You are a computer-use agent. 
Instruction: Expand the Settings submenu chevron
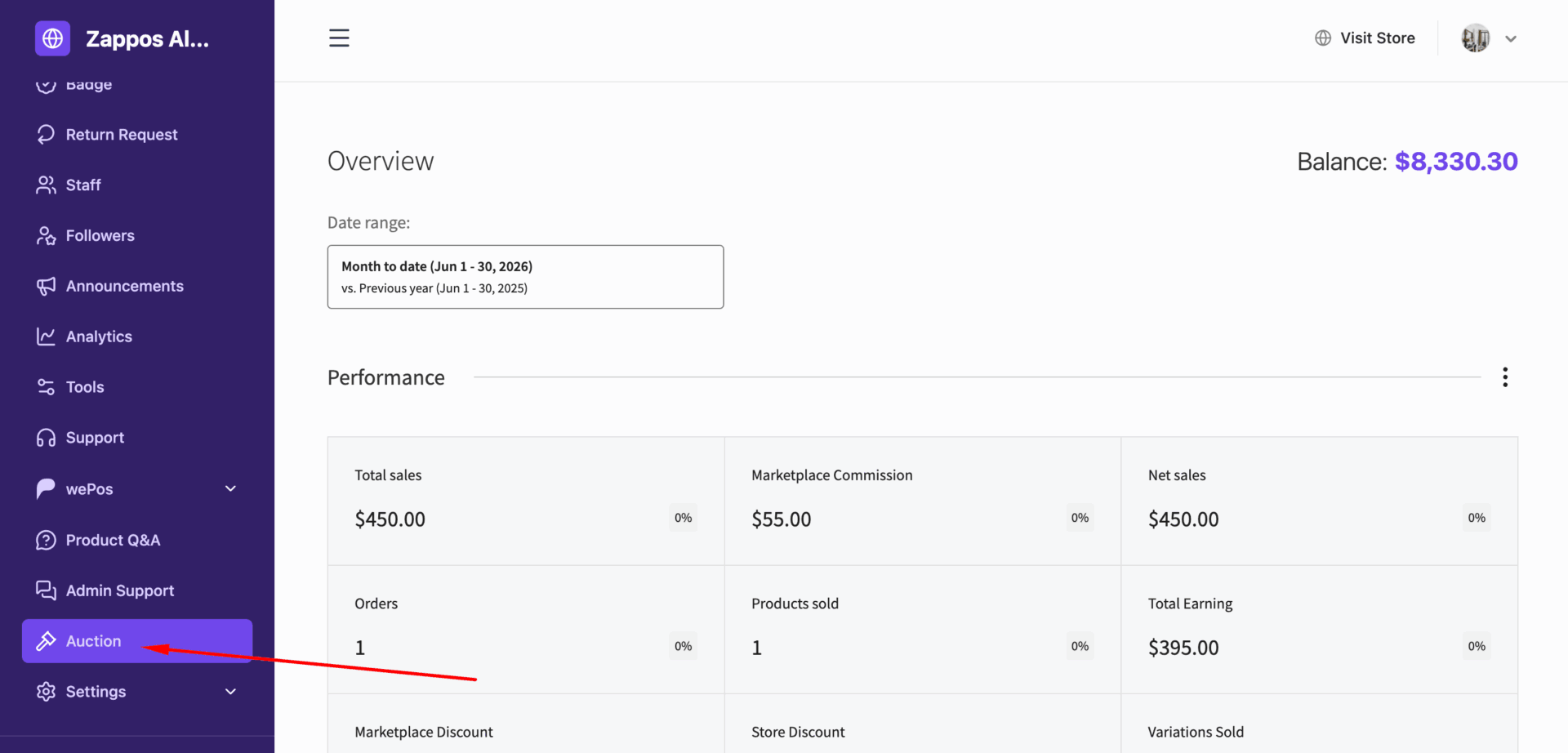coord(230,692)
